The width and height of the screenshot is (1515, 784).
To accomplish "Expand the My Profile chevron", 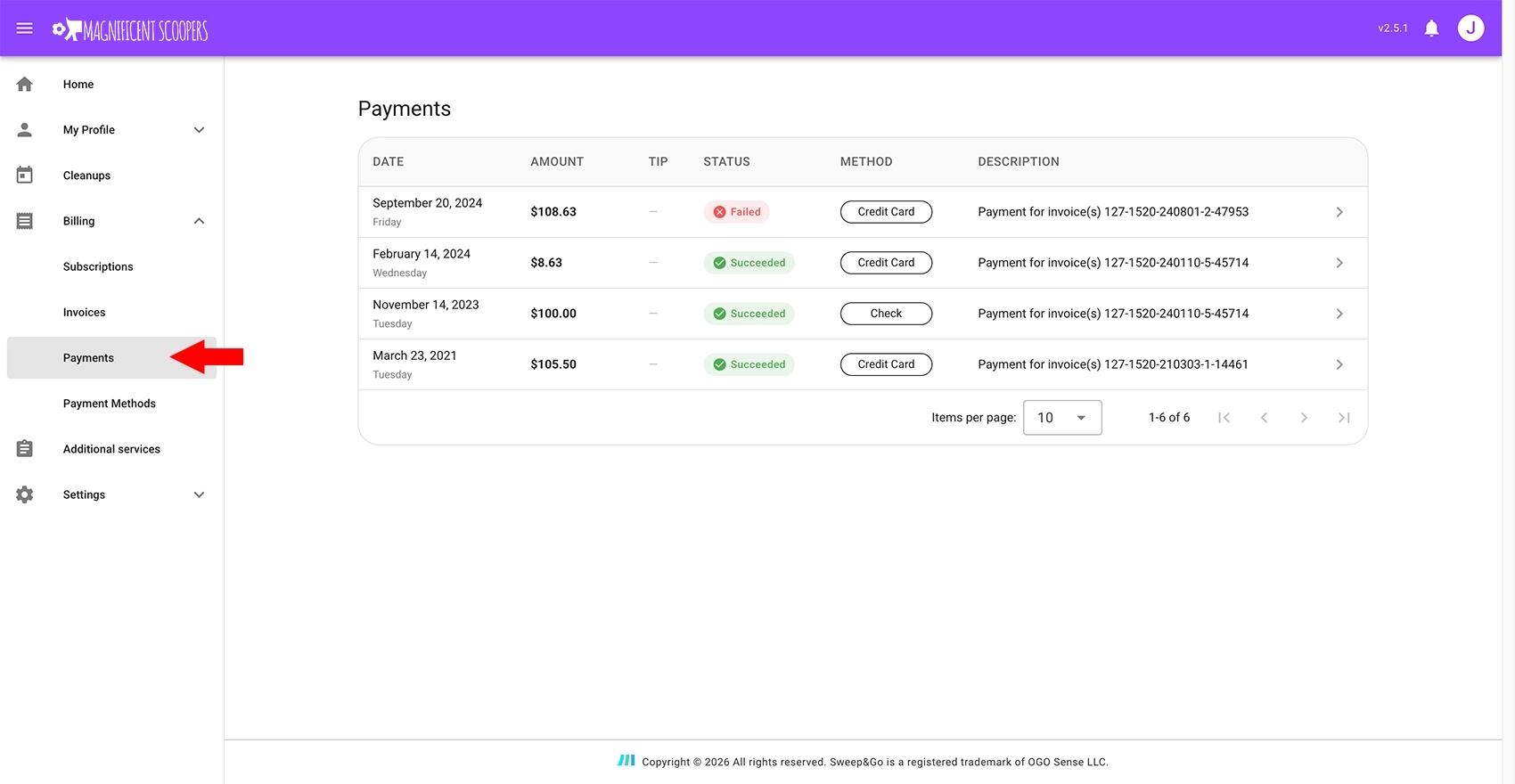I will (200, 130).
